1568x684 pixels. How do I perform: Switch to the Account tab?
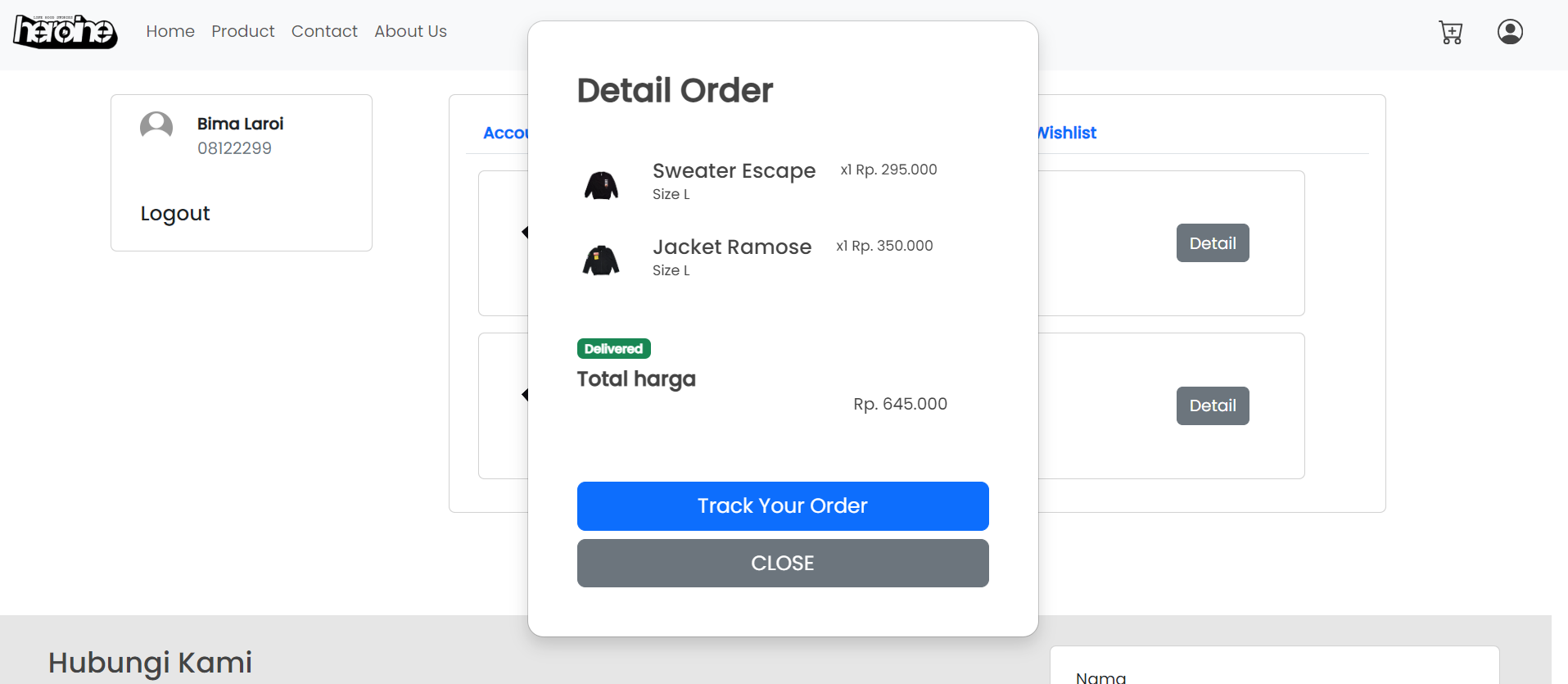(506, 133)
